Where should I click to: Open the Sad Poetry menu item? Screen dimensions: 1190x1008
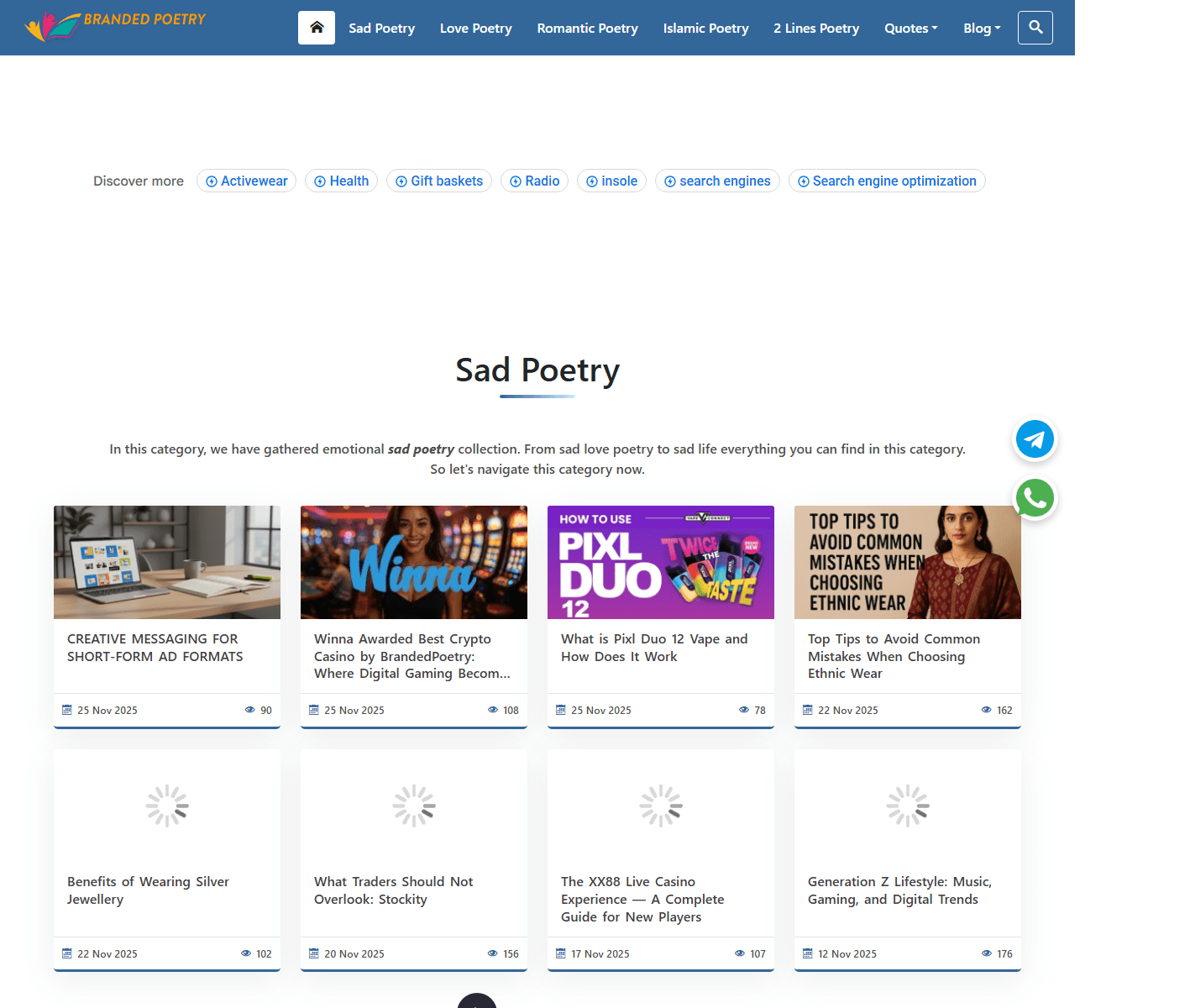(381, 29)
